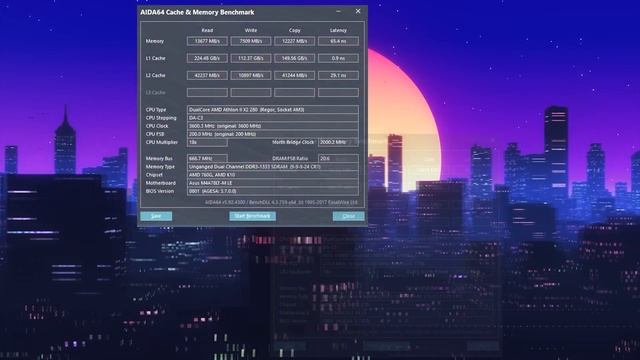
Task: Click the AIDA64 version footer text
Action: point(281,202)
